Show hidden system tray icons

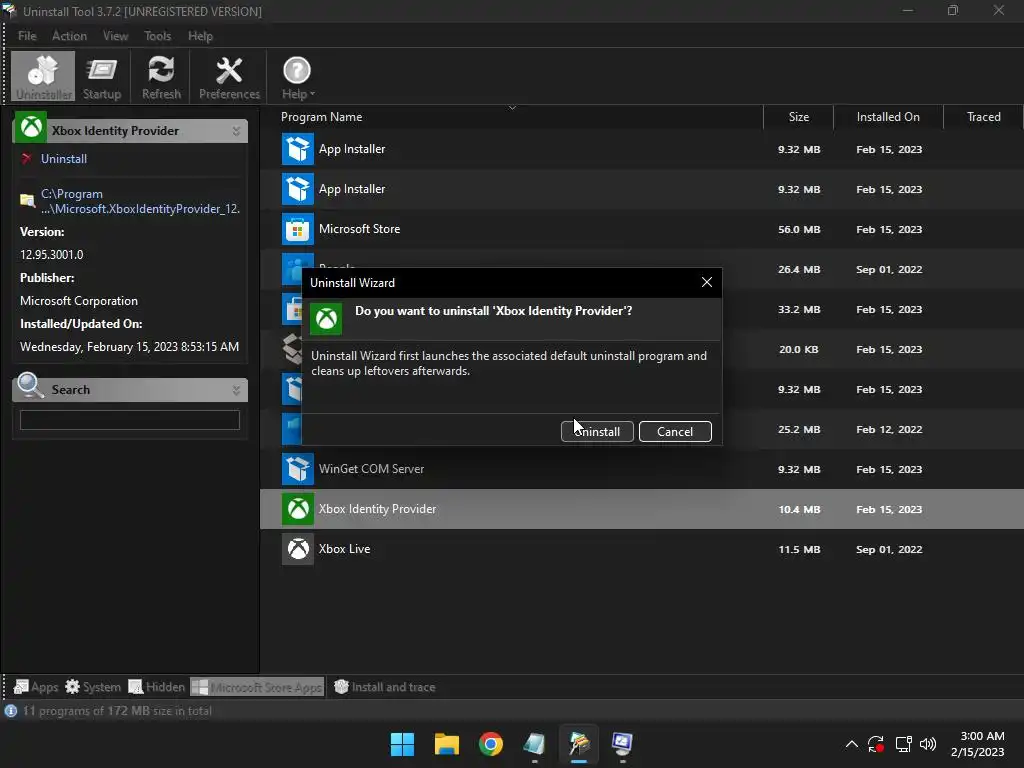point(852,744)
